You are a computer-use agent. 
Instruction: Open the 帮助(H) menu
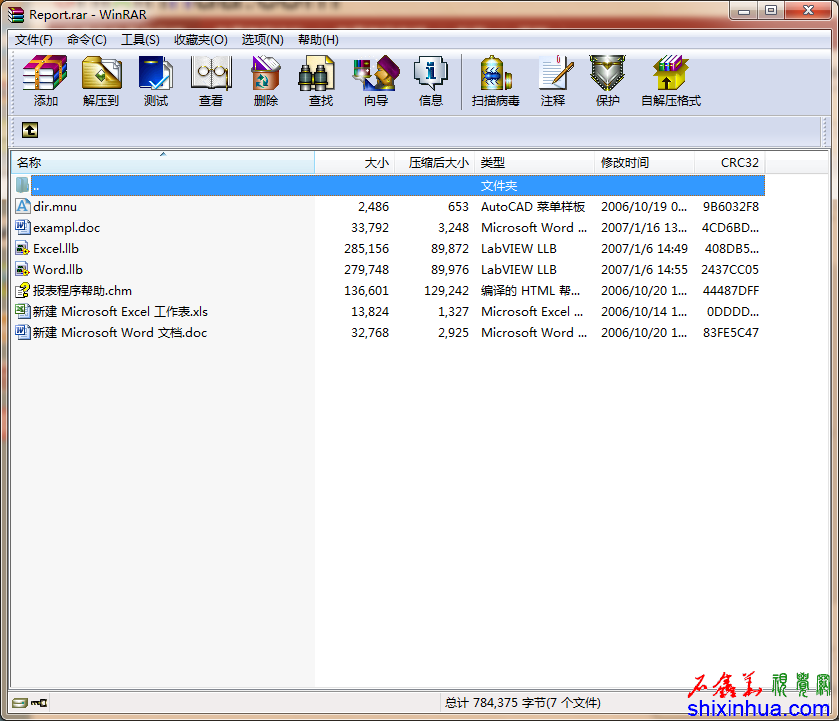[x=318, y=40]
